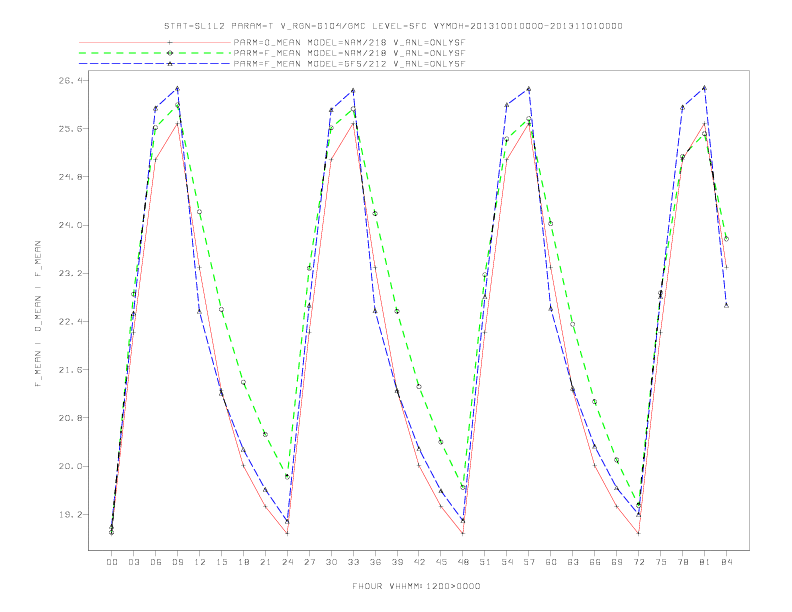The image size is (792, 612).
Task: Click x-axis tick label 60
Action: 551,562
